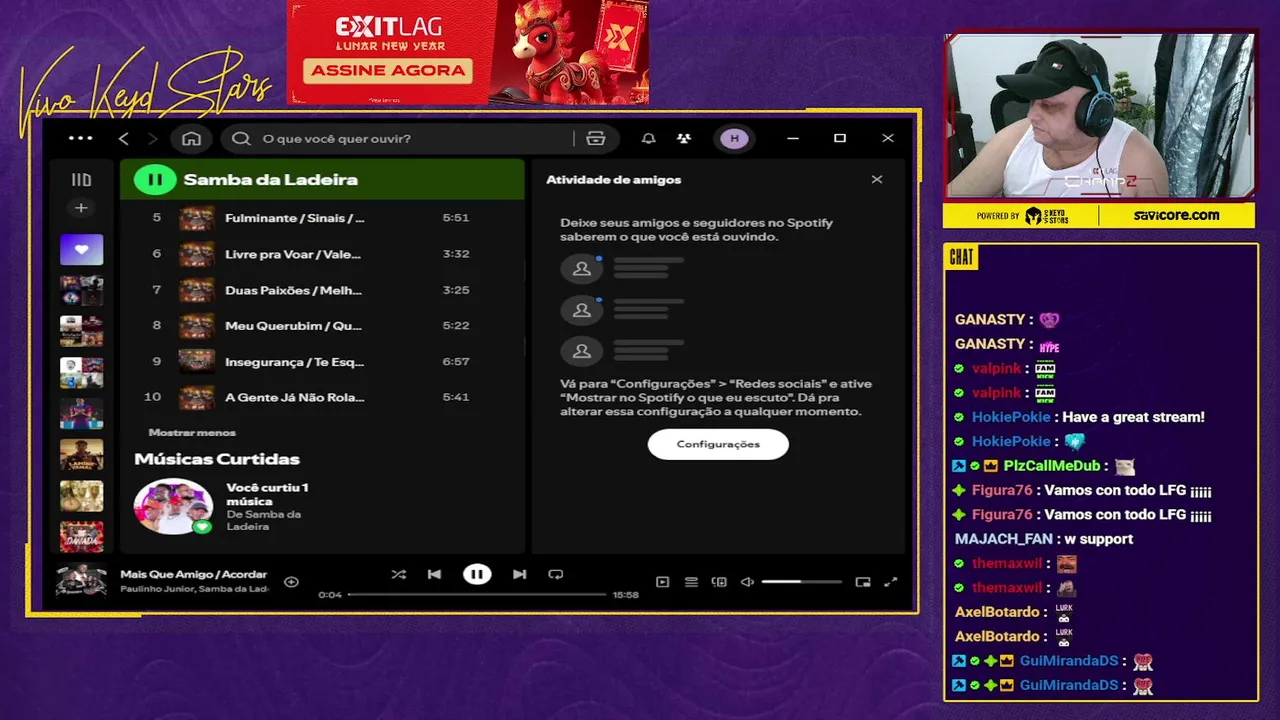
Task: Create a playlist with the plus icon
Action: [81, 208]
